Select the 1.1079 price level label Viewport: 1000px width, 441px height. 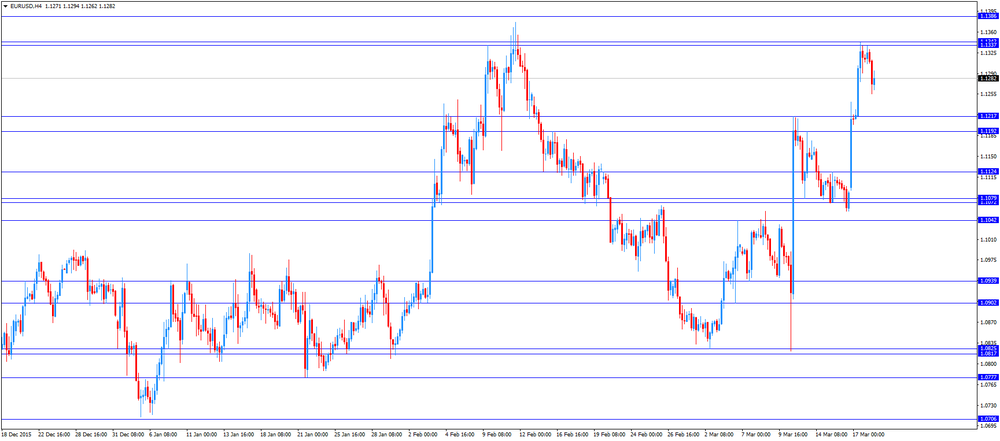[x=988, y=198]
